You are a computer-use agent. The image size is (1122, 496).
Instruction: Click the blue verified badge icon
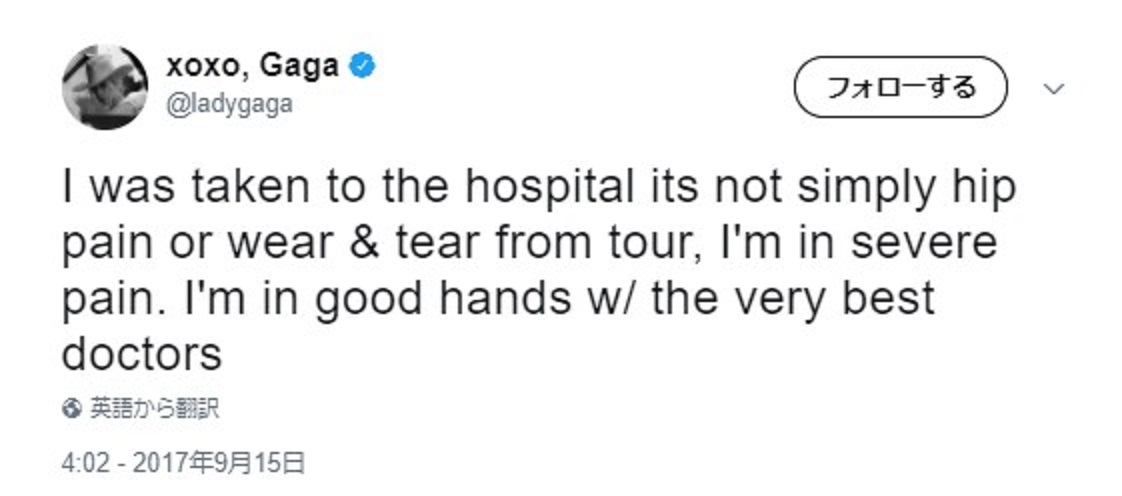tap(361, 67)
